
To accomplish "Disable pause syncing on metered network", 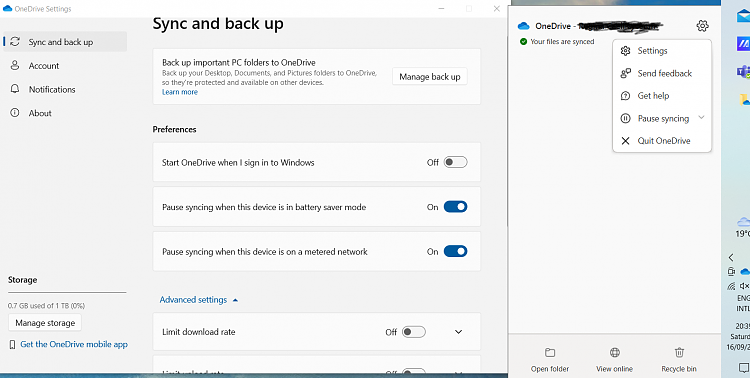I will tap(455, 251).
